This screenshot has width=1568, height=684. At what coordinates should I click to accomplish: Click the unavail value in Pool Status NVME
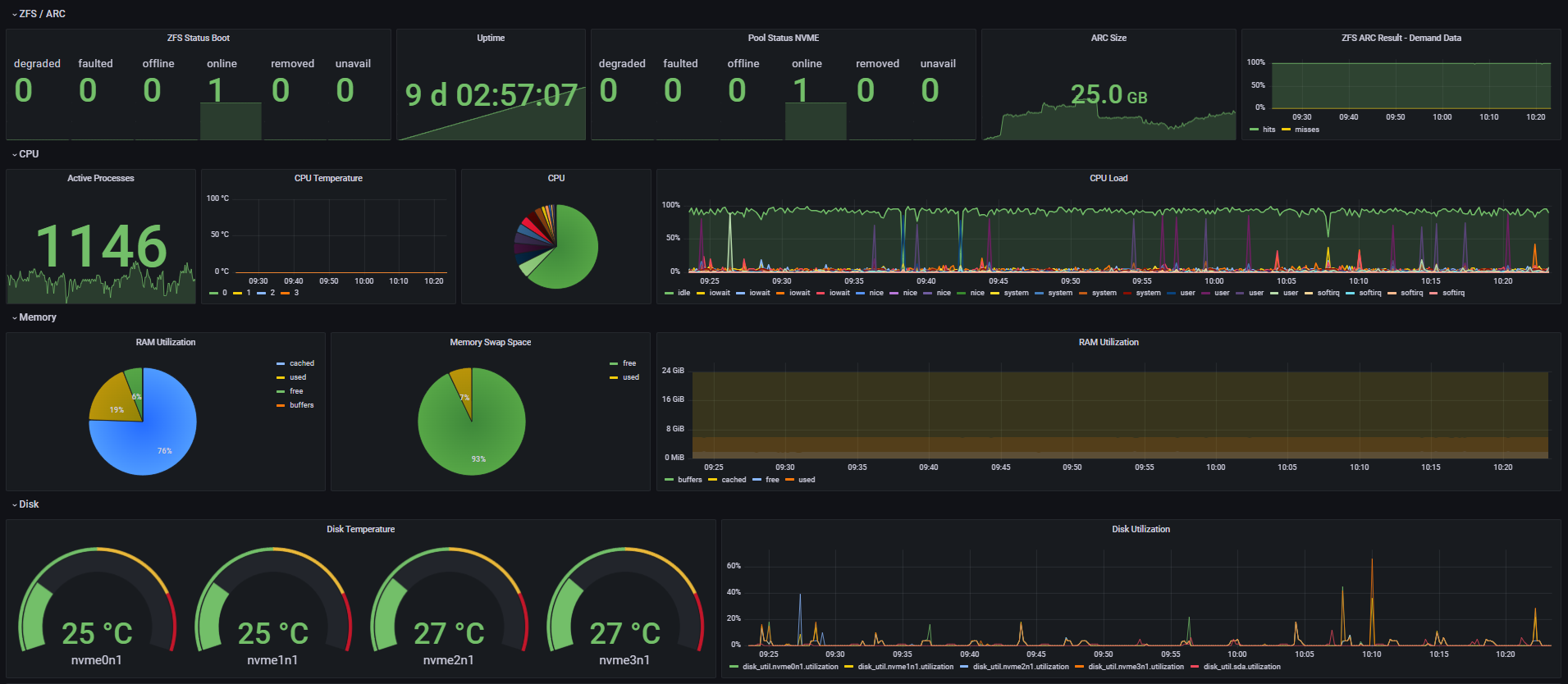coord(930,90)
